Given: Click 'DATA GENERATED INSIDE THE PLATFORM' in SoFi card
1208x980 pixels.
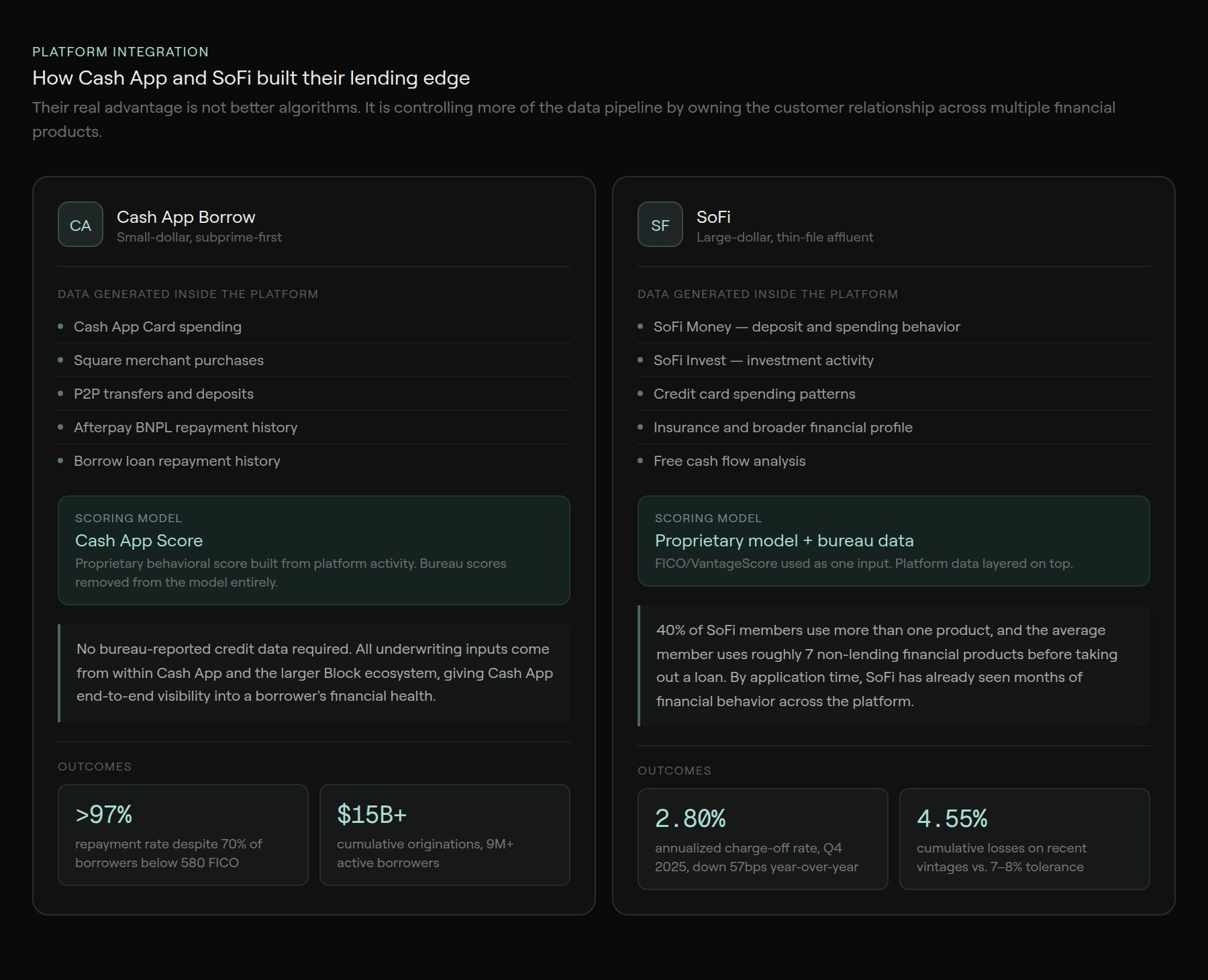Looking at the screenshot, I should [x=768, y=294].
